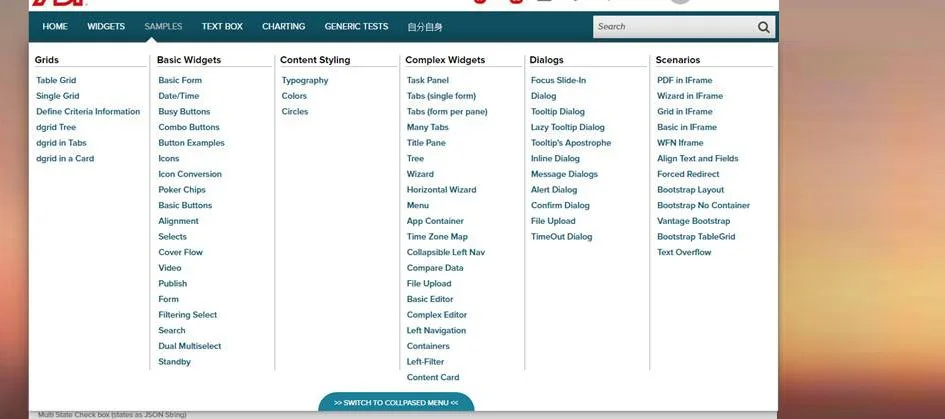Screen dimensions: 945x419
Task: Open the Colors styling page
Action: point(294,96)
